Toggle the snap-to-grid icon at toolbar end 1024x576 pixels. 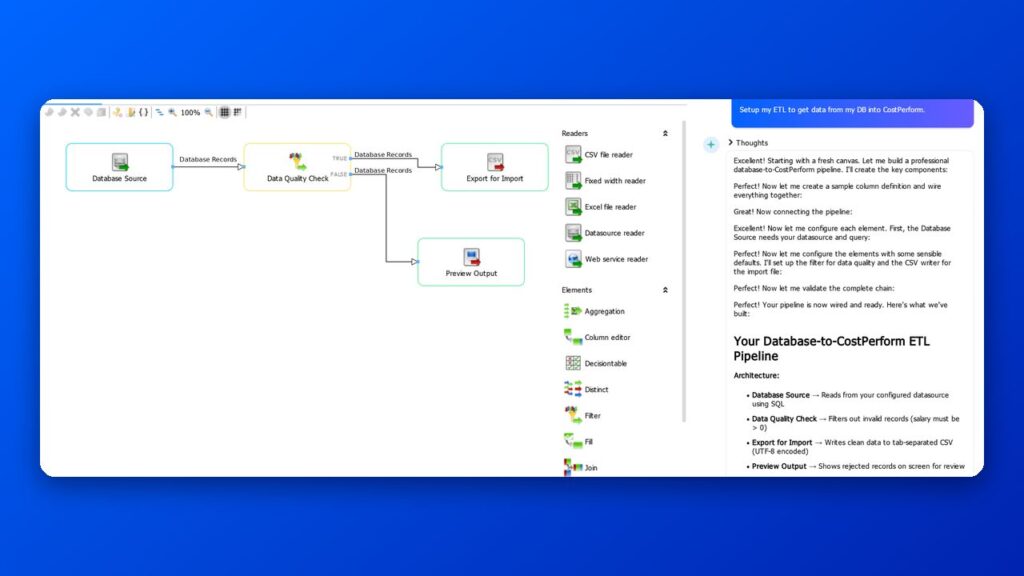(x=238, y=112)
